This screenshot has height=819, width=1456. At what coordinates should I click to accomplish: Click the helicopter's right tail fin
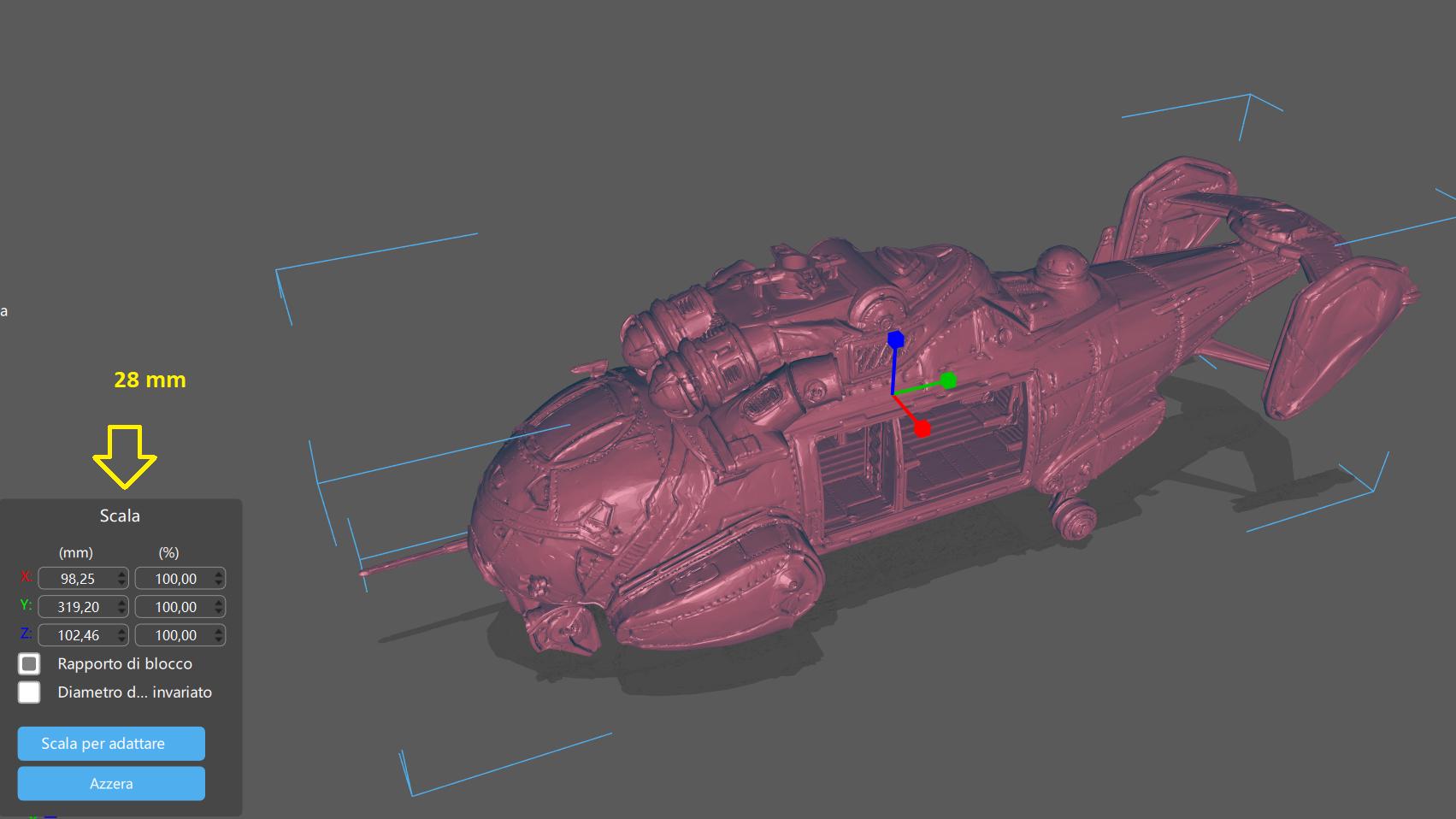point(1334,333)
